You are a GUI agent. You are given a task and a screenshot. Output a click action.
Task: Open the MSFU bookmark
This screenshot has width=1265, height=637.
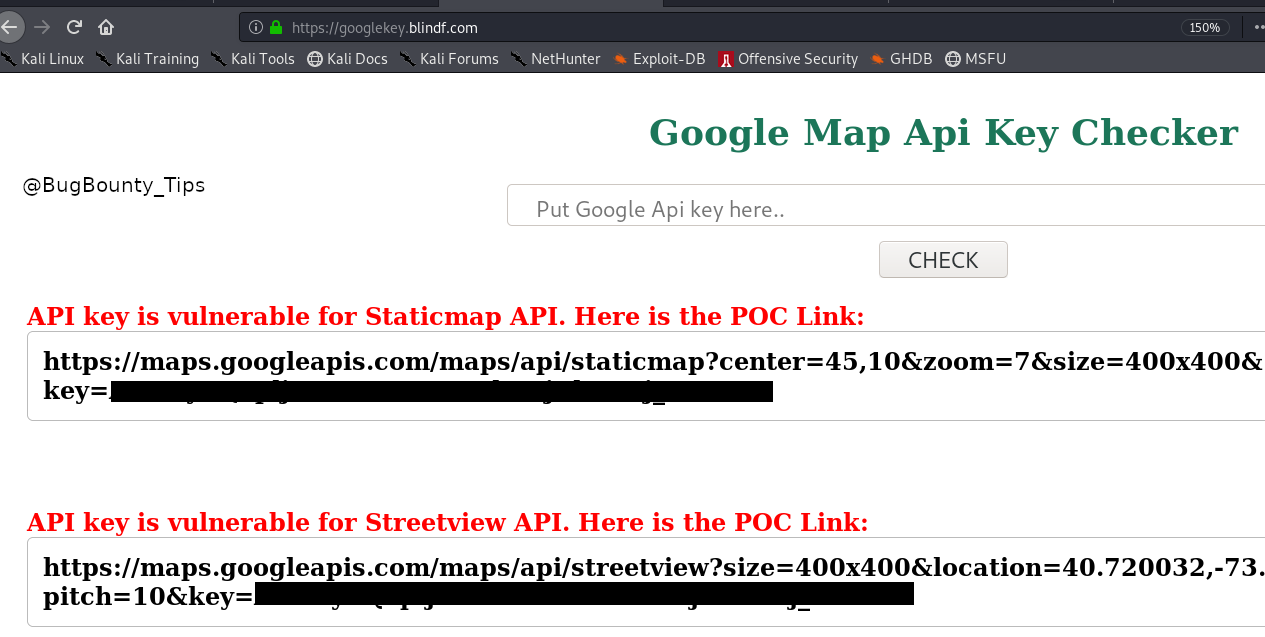pos(975,59)
